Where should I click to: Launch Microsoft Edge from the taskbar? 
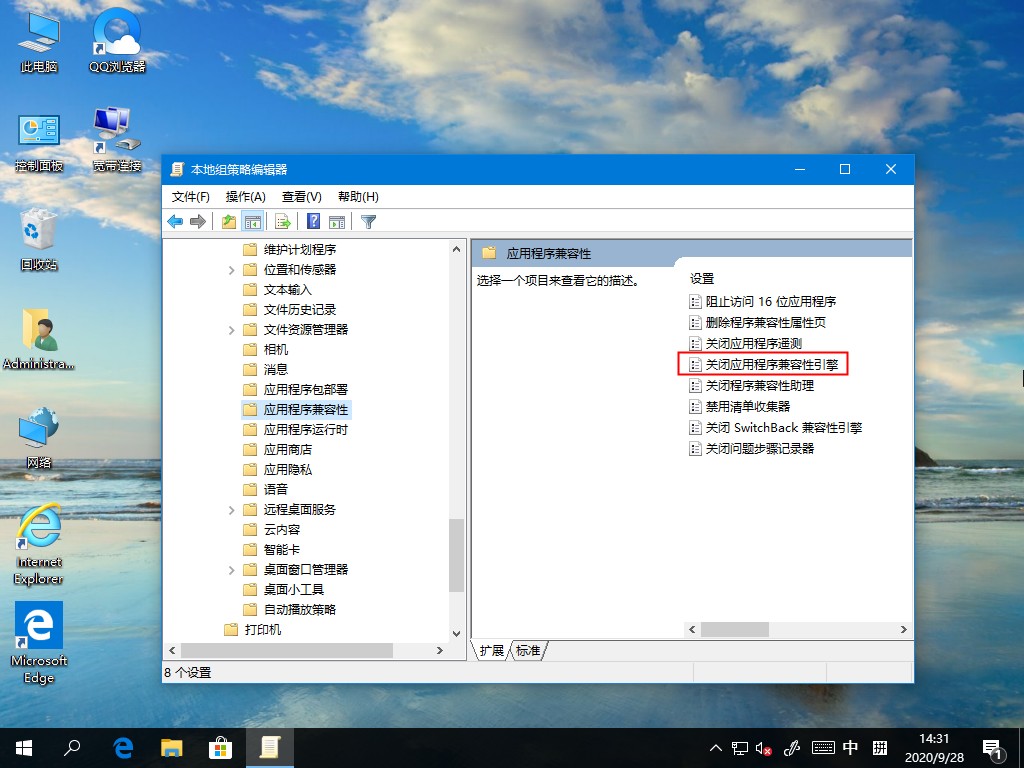[122, 747]
